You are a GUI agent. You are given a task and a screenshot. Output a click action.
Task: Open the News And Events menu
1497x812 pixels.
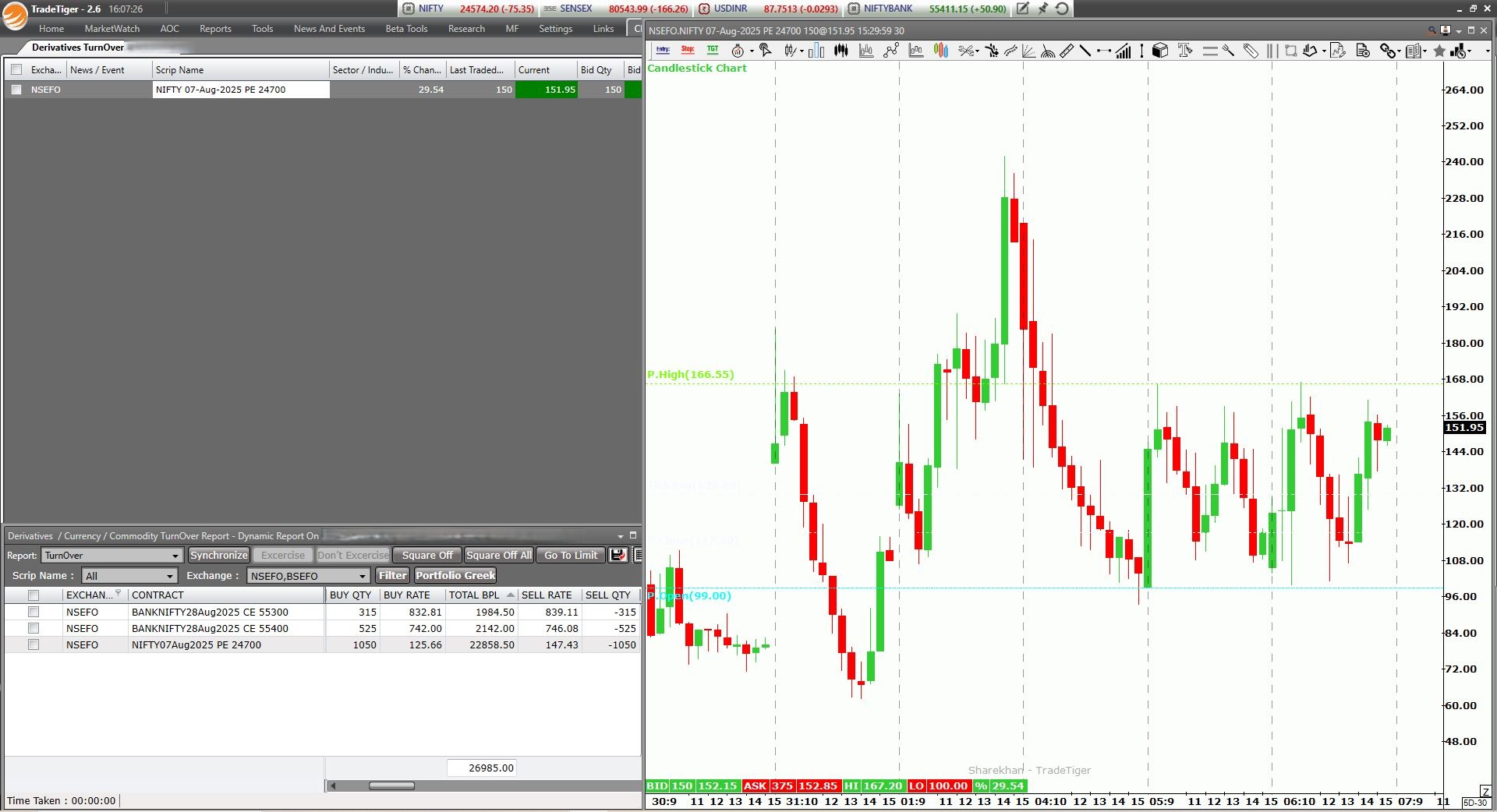click(329, 29)
